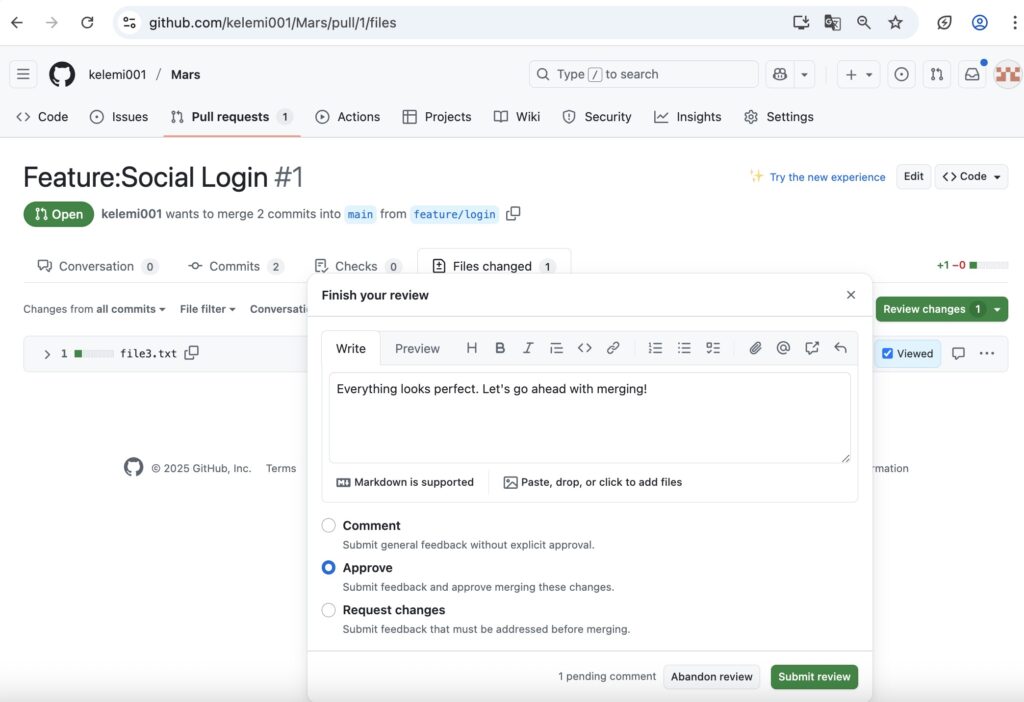Insert code with the code icon
Image resolution: width=1024 pixels, height=702 pixels.
(585, 348)
